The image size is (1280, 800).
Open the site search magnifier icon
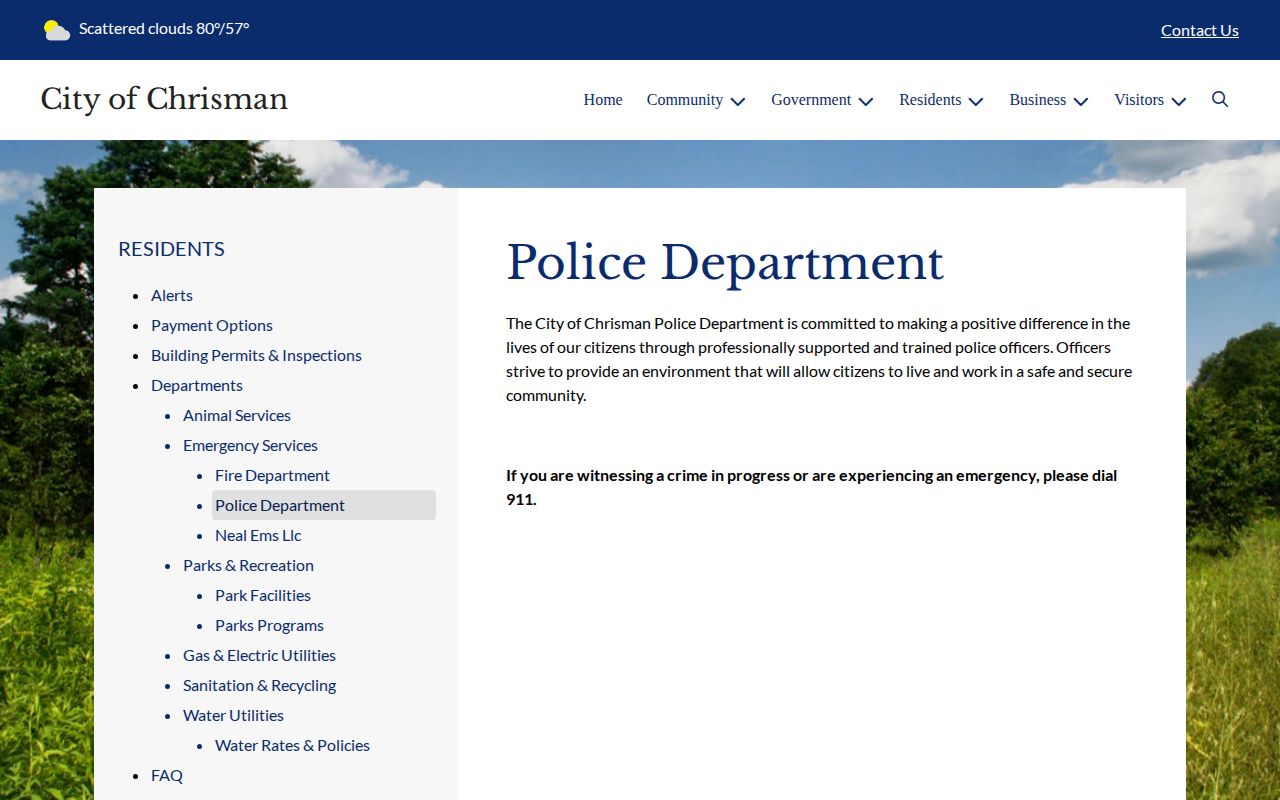coord(1220,99)
